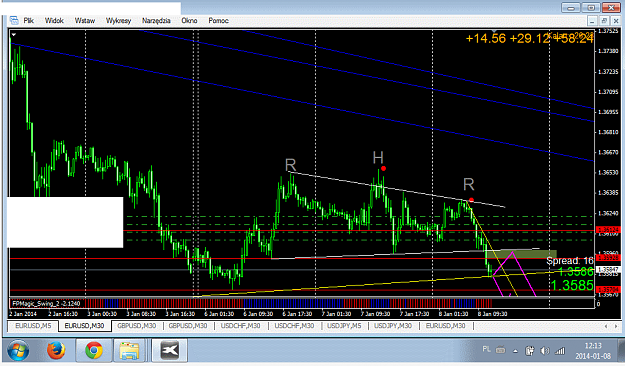Viewport: 625px width, 366px height.
Task: Click the PL language indicator
Action: [x=486, y=349]
